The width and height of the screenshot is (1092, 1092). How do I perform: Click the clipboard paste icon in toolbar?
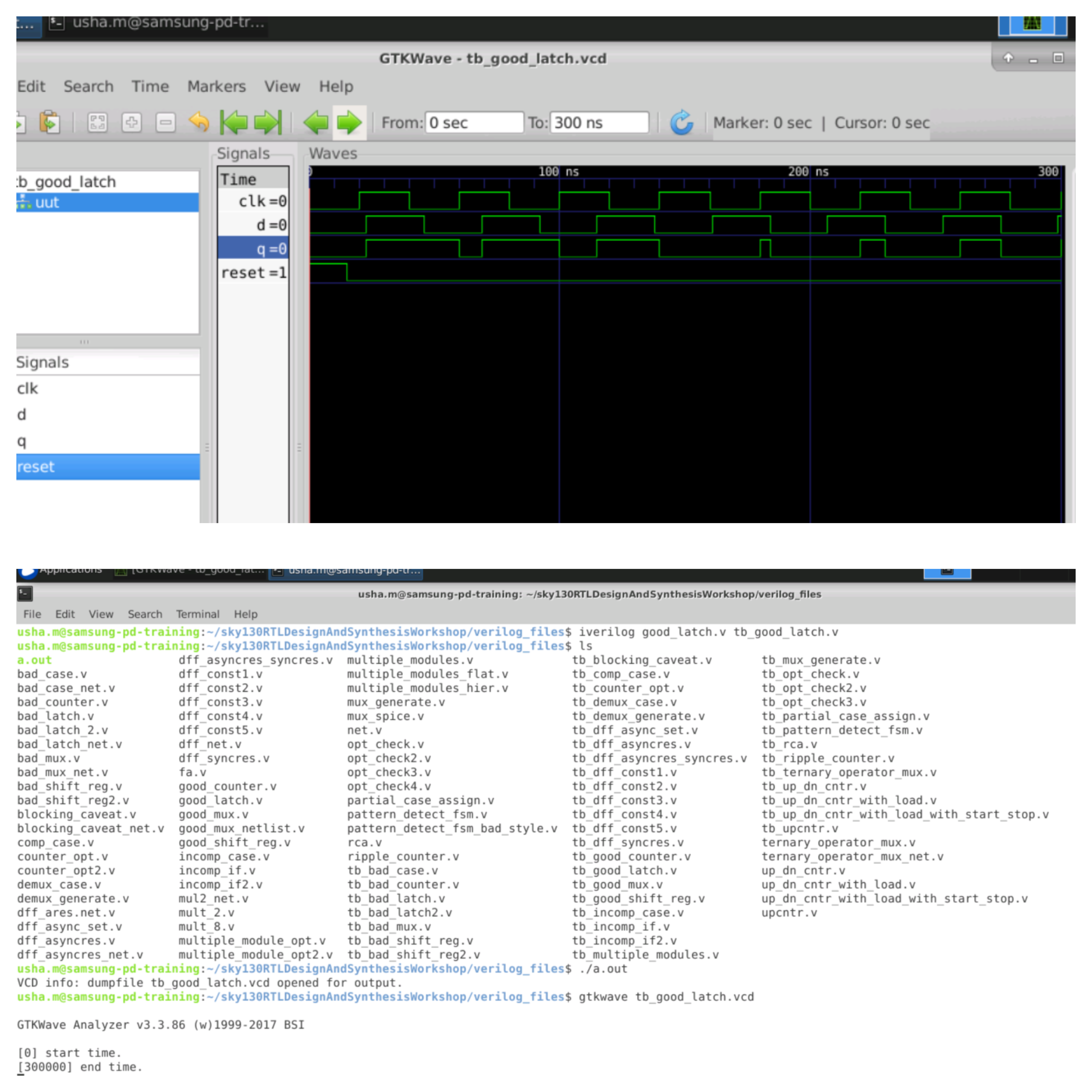click(x=49, y=123)
